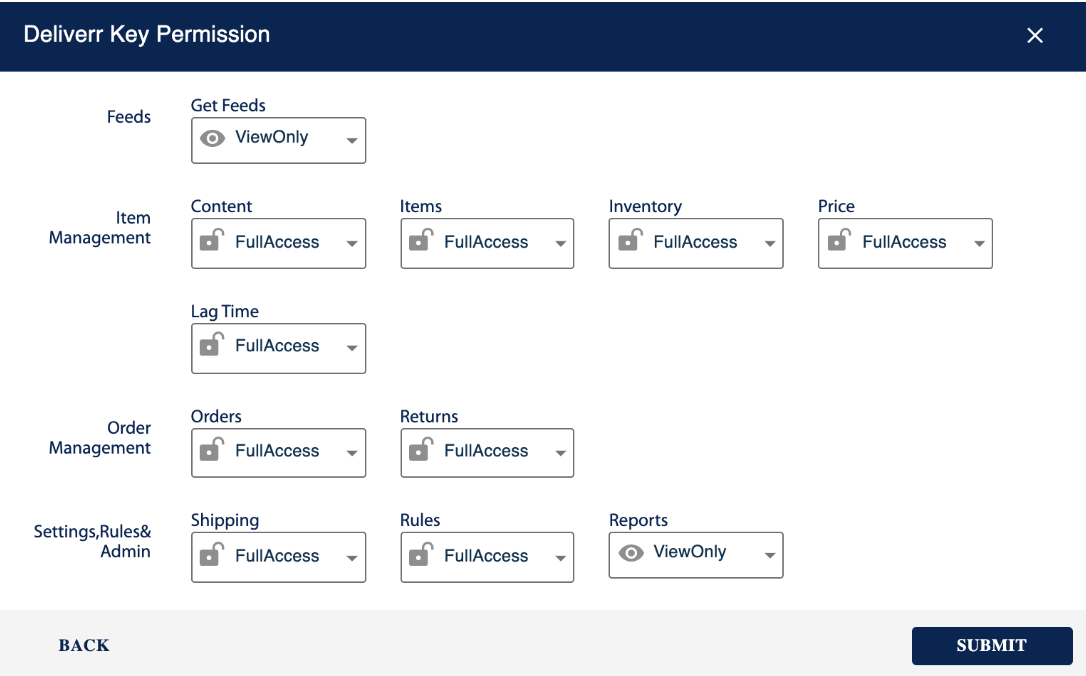Select the Inventory FullAccess text

pyautogui.click(x=695, y=242)
